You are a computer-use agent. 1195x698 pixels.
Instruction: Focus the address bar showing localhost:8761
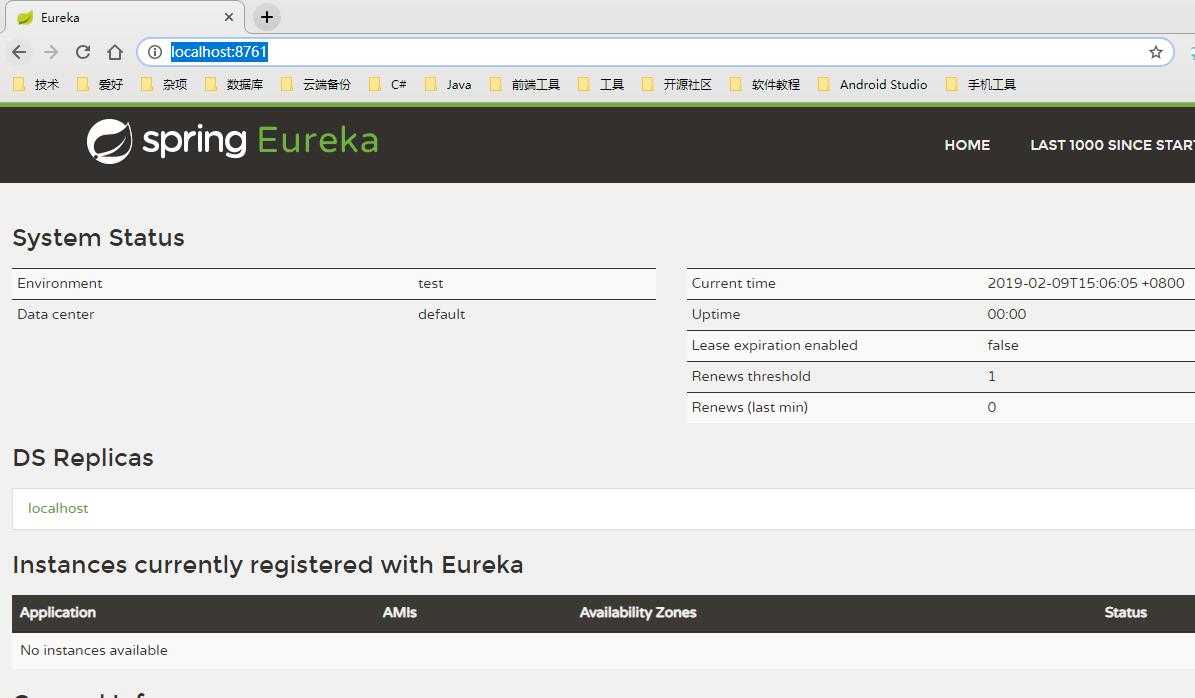tap(655, 52)
